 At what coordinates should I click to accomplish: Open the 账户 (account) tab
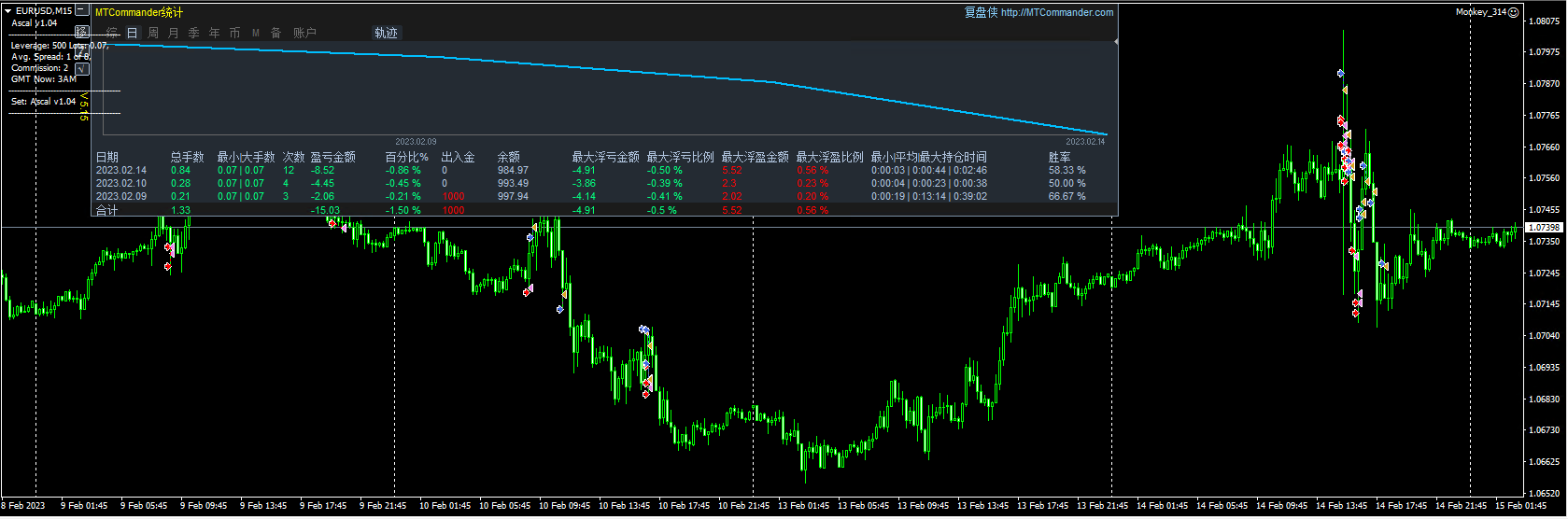[304, 33]
